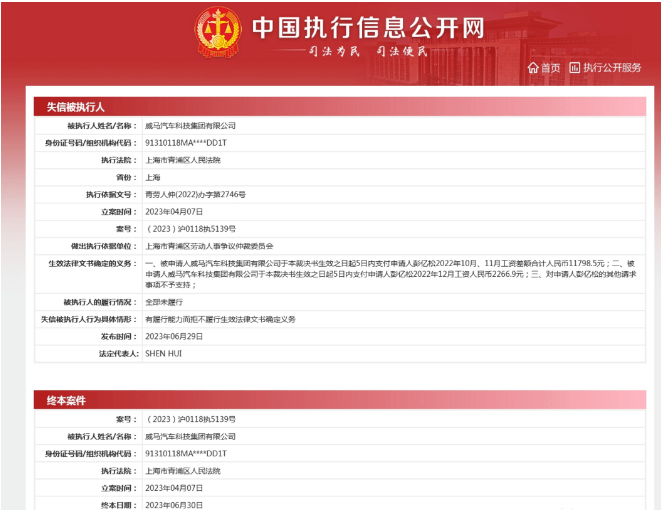Click case number (2023)沪0118执5139号 in 失信被执行人 section

click(190, 229)
